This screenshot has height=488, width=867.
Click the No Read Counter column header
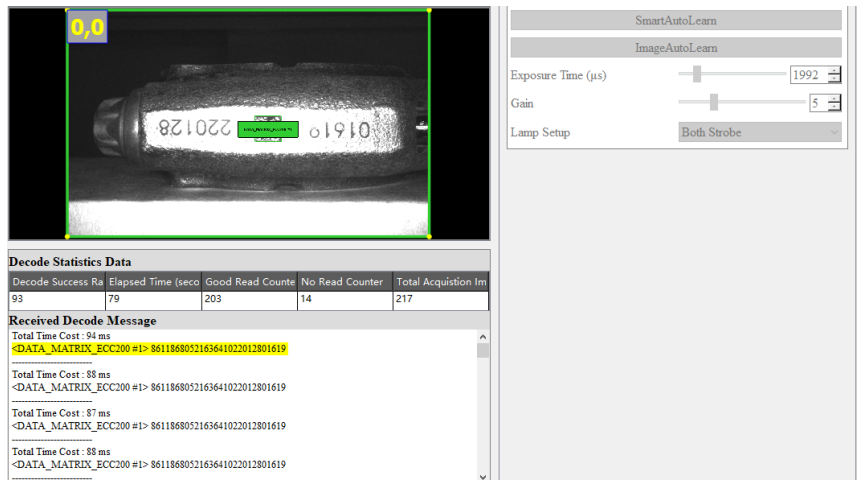343,282
